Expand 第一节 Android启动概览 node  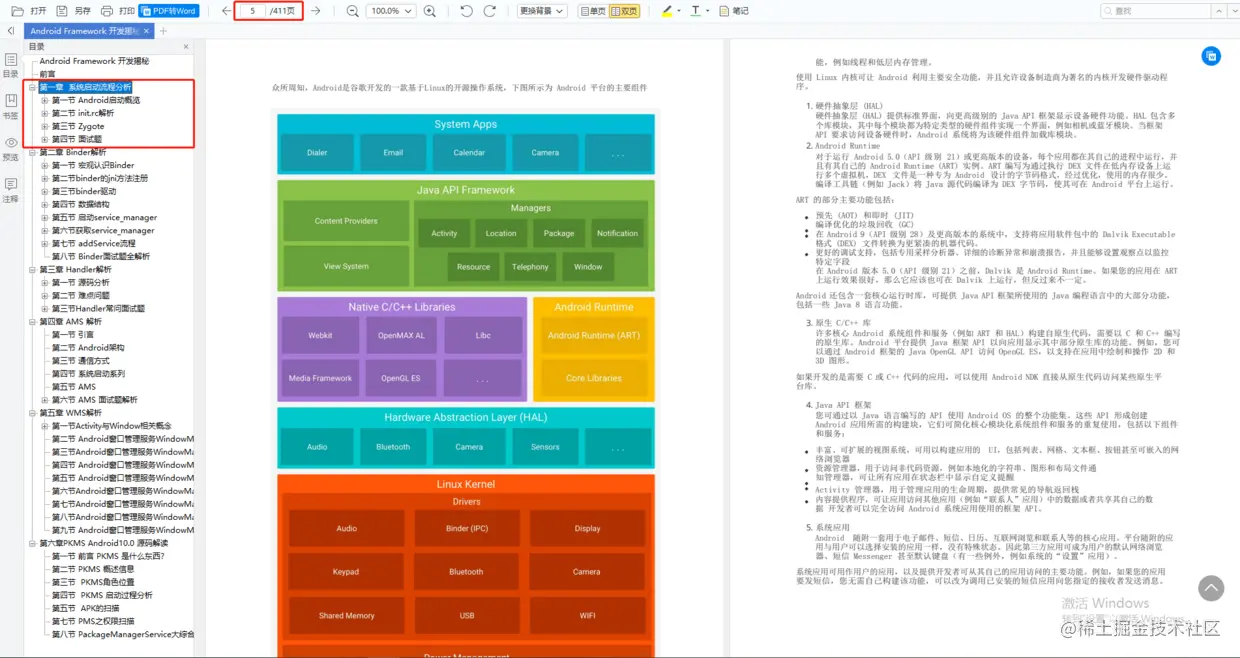(x=45, y=100)
